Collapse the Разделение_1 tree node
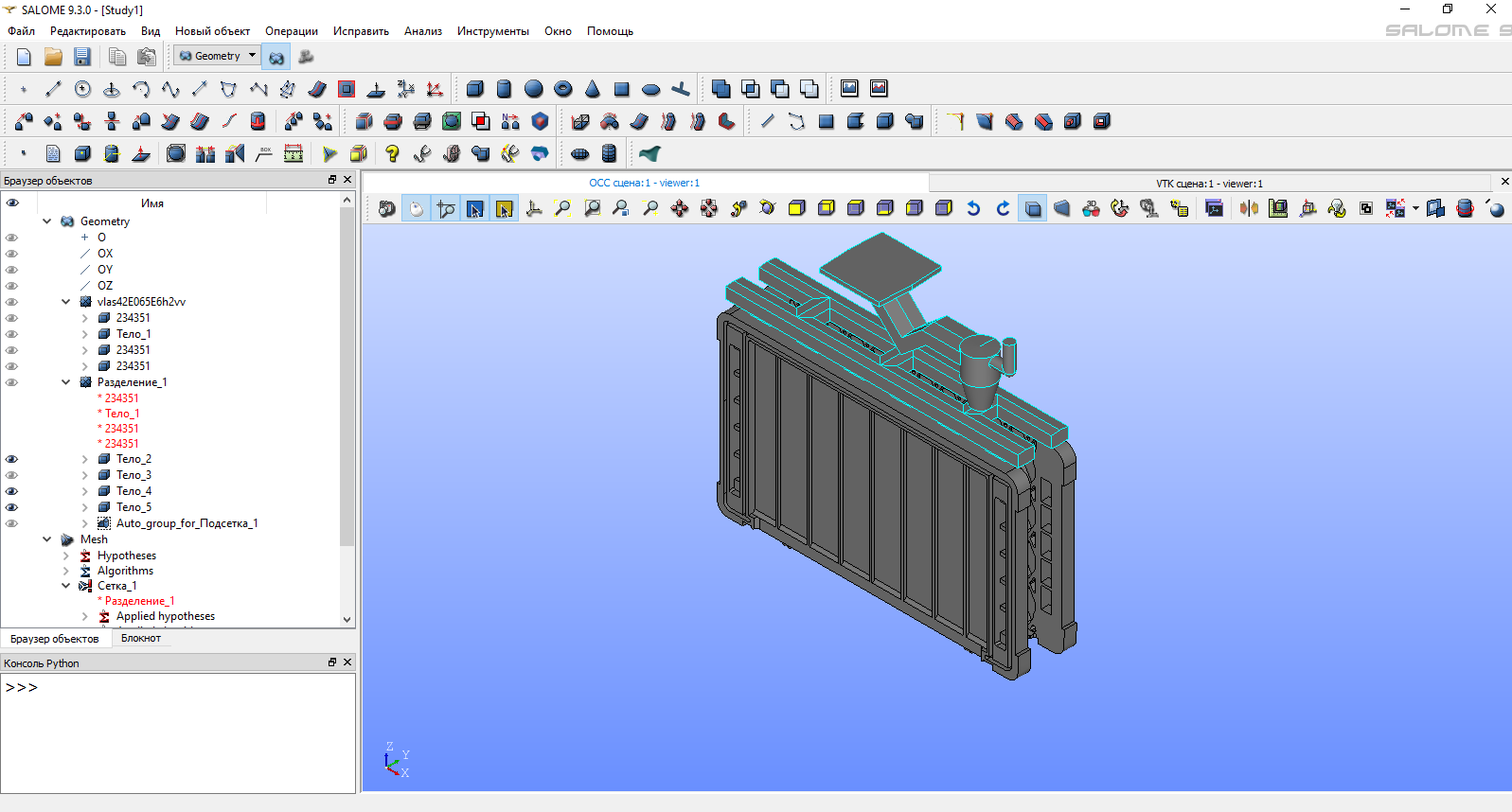Viewport: 1512px width, 812px height. point(65,382)
